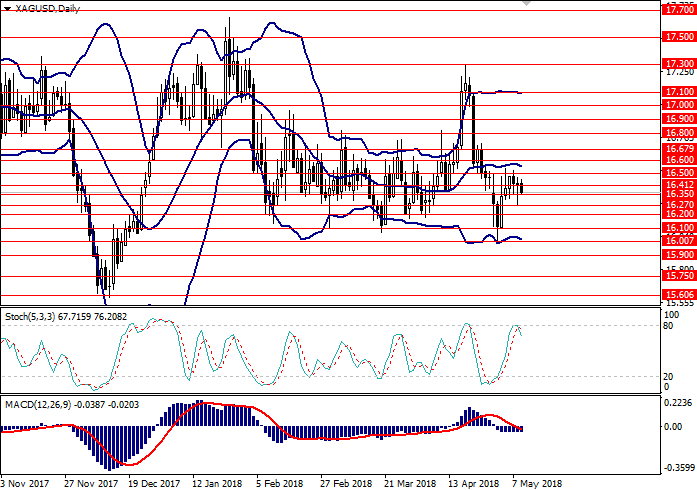Select the MACD 0.00 zero-line axis label
This screenshot has width=697, height=490.
tap(677, 427)
